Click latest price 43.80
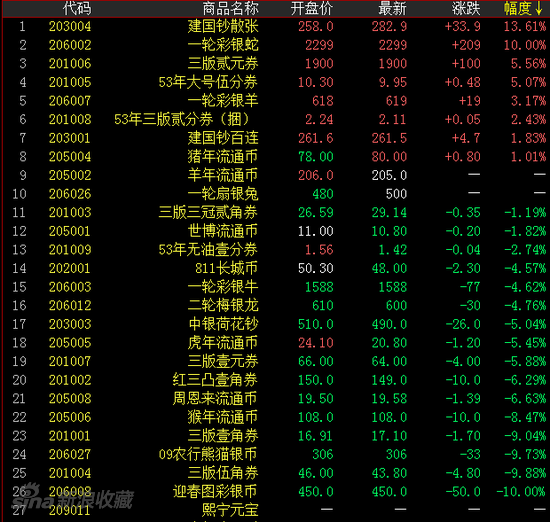 pyautogui.click(x=389, y=473)
